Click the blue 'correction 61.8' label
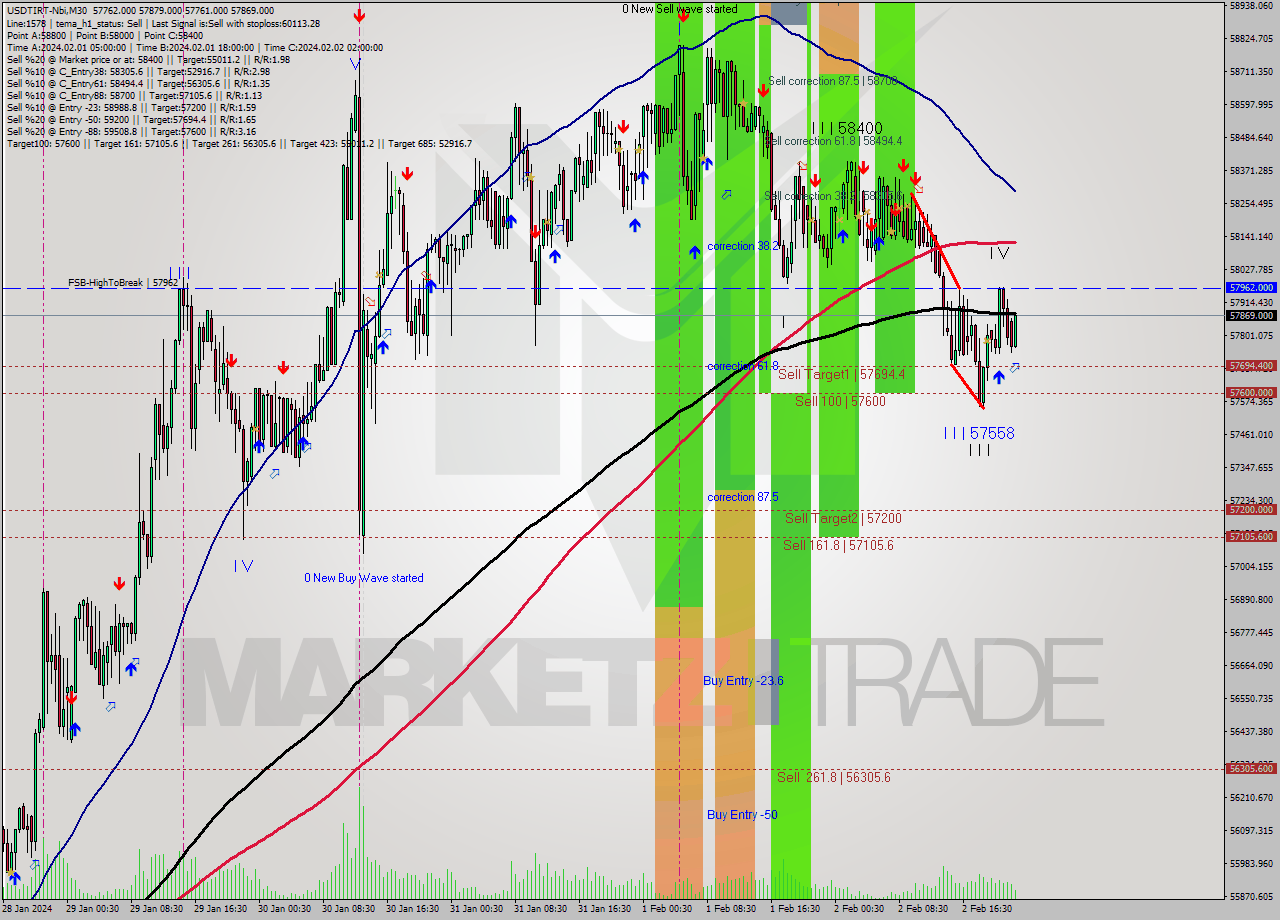 743,366
